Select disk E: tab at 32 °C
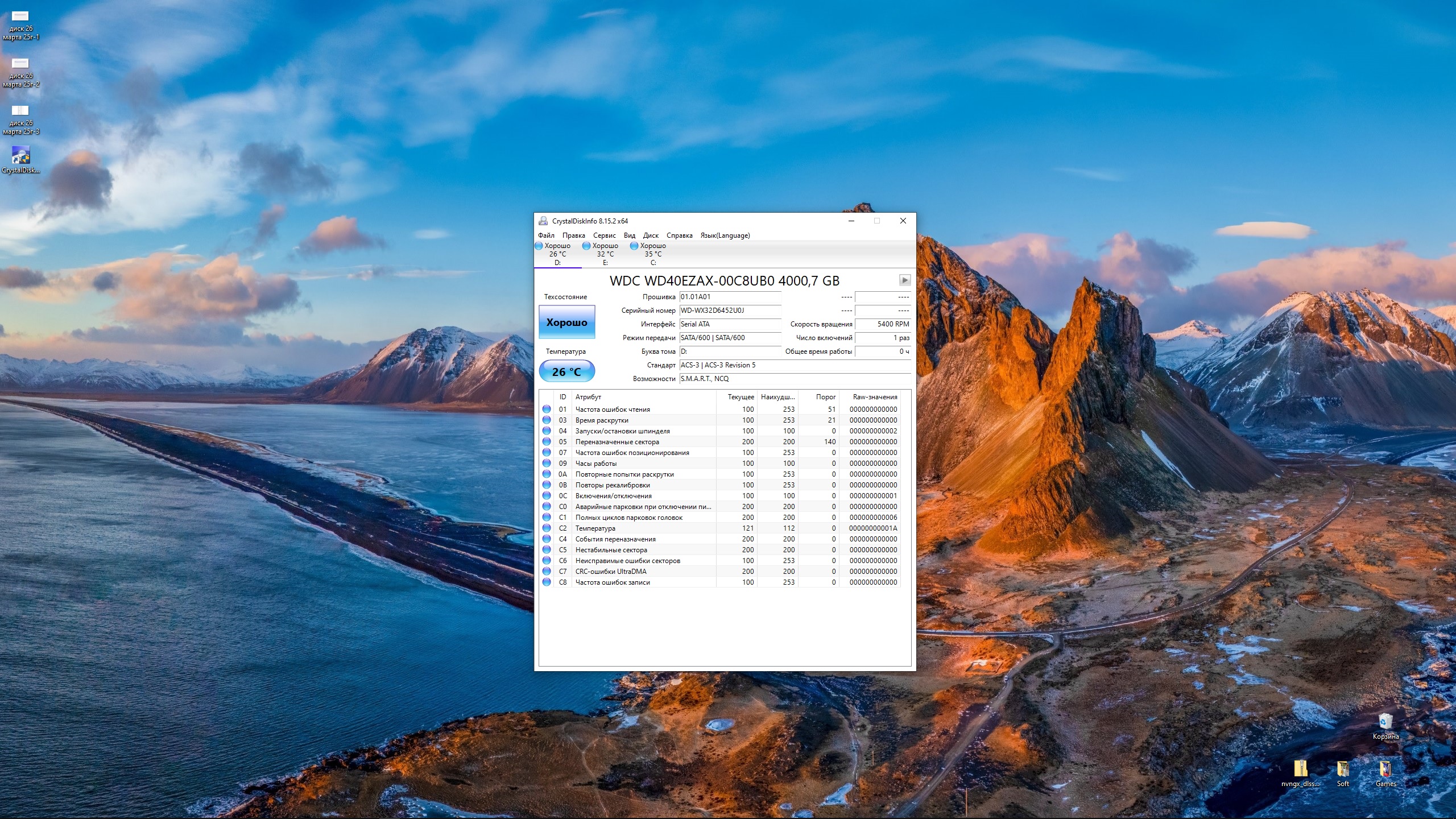The width and height of the screenshot is (1456, 819). click(x=605, y=254)
